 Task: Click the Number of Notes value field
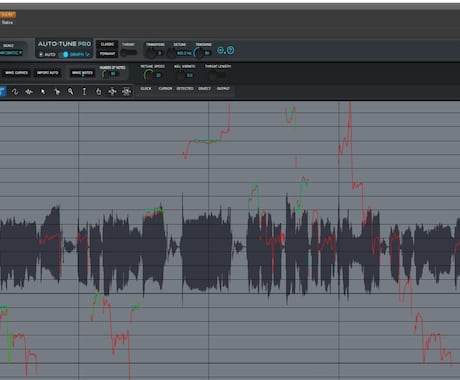pyautogui.click(x=114, y=74)
